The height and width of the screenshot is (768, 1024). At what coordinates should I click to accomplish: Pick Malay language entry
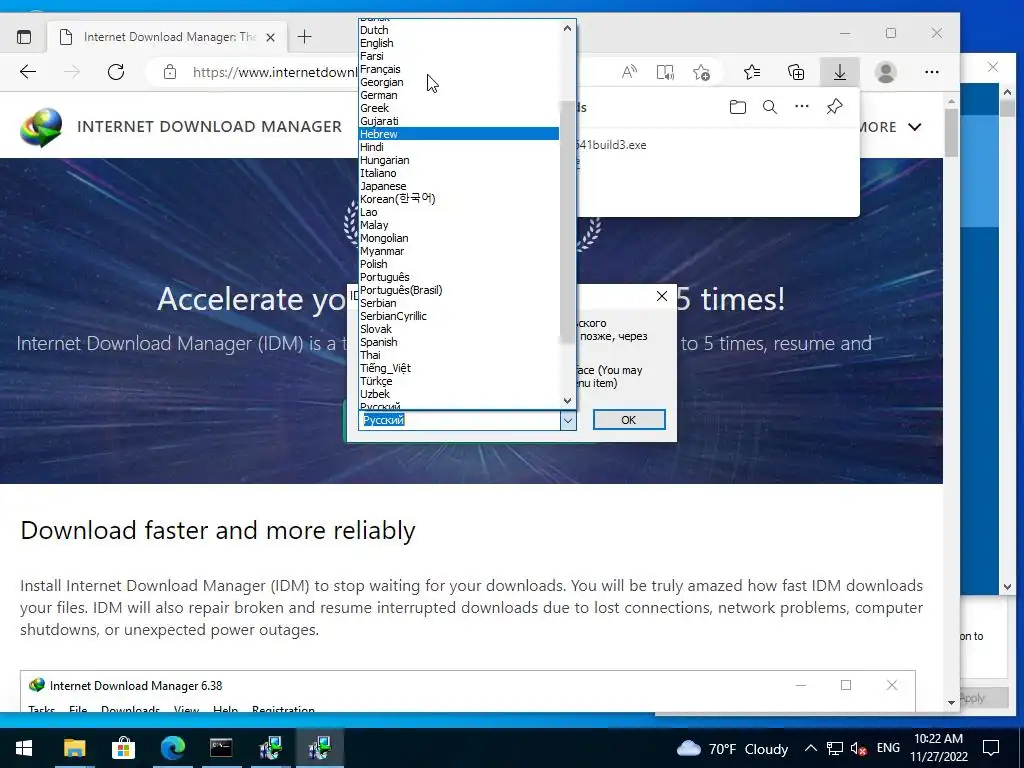459,225
